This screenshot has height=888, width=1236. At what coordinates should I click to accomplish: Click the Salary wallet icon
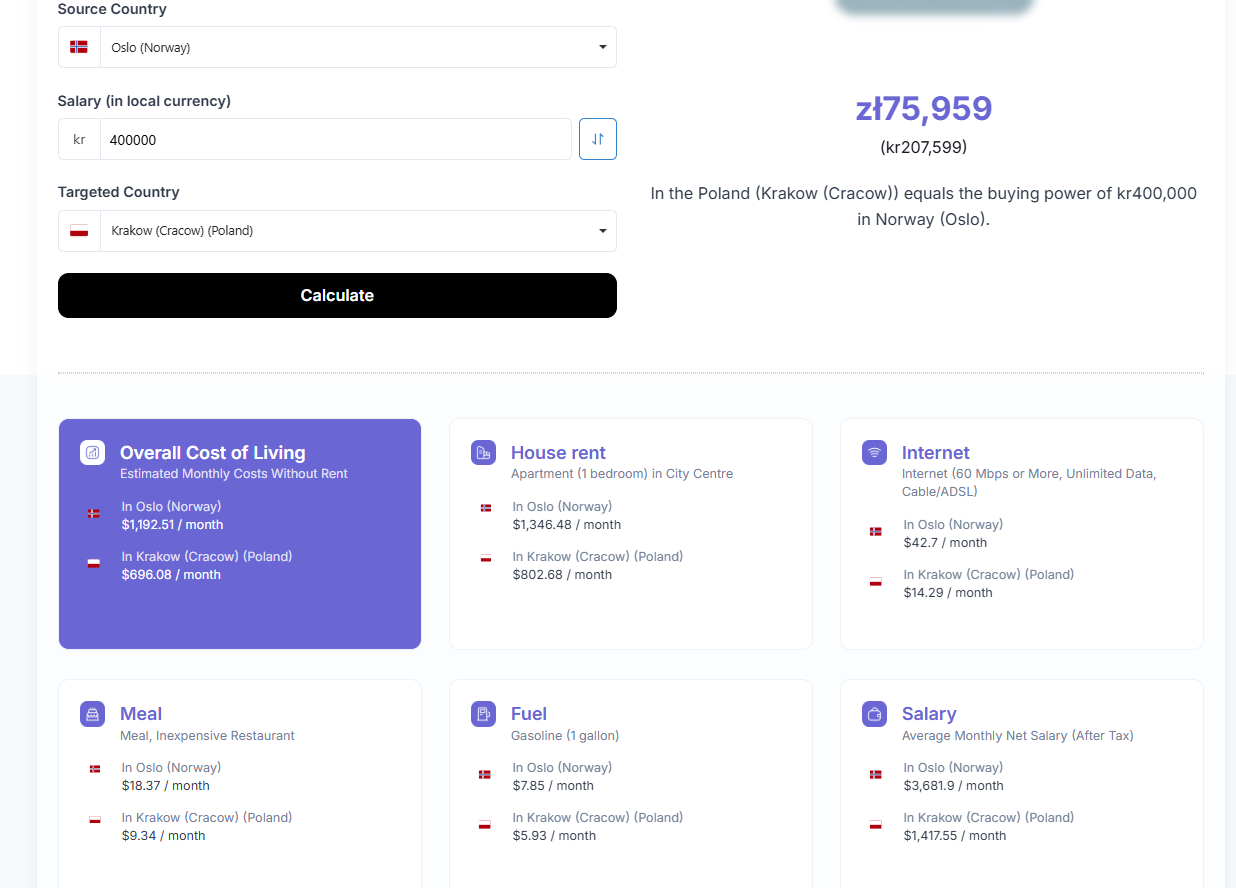click(x=874, y=713)
